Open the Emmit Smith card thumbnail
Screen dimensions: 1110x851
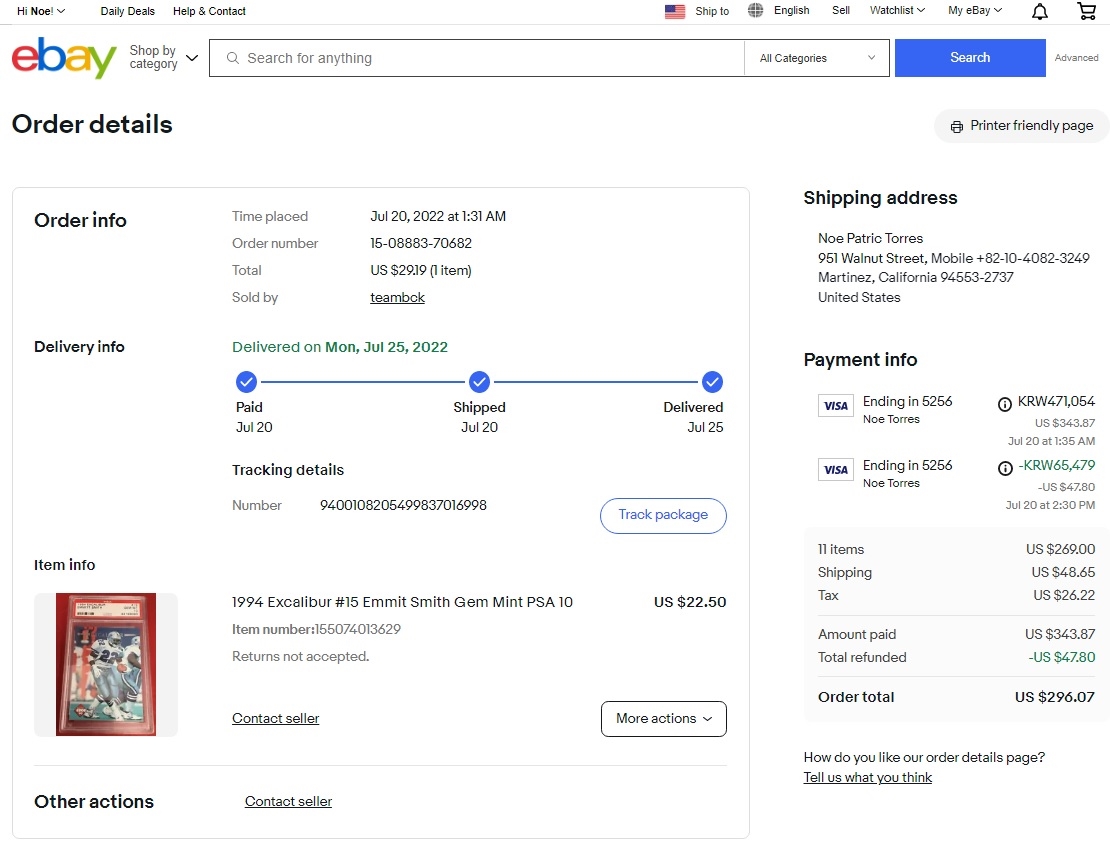click(x=105, y=665)
